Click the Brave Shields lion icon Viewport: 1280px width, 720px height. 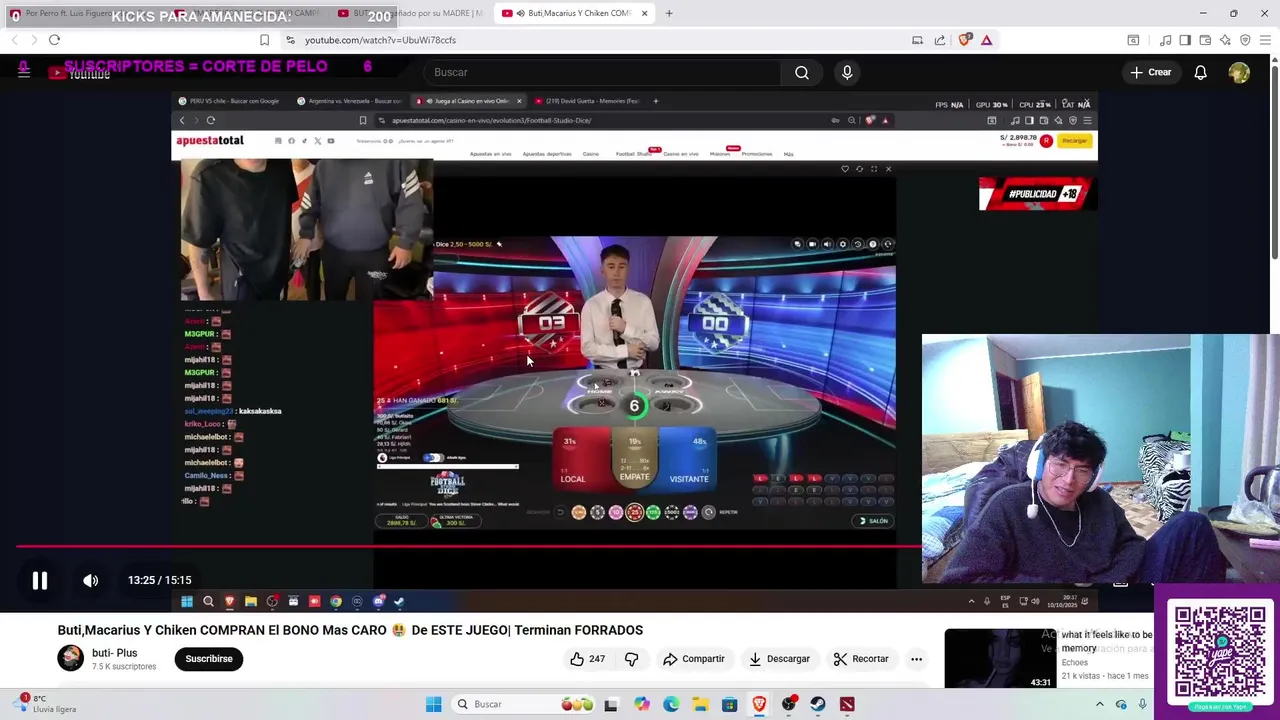pos(964,40)
